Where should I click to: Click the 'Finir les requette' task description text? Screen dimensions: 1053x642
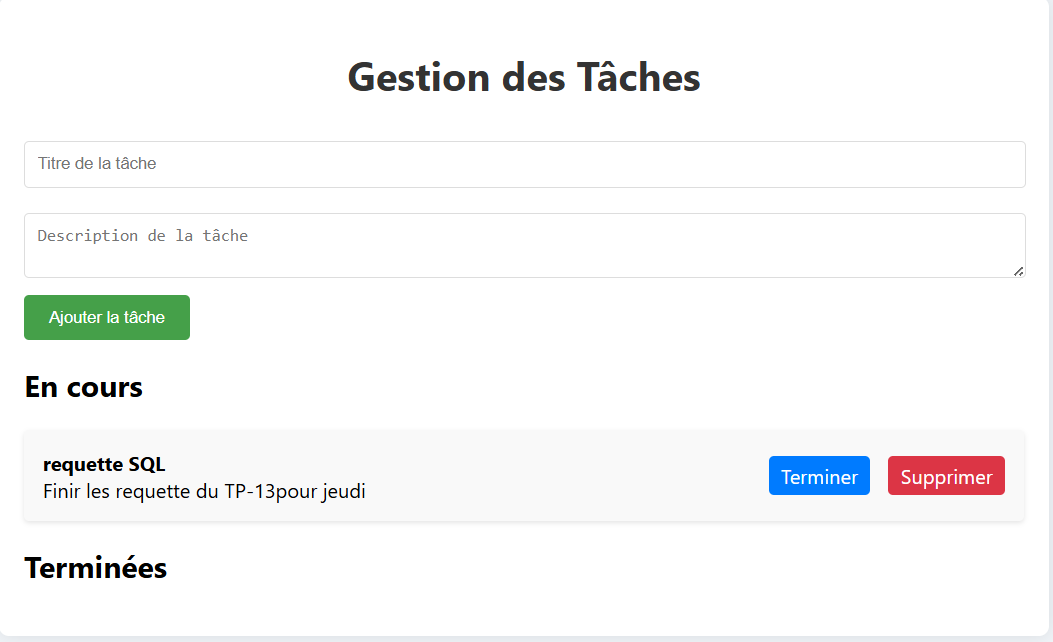(x=204, y=491)
